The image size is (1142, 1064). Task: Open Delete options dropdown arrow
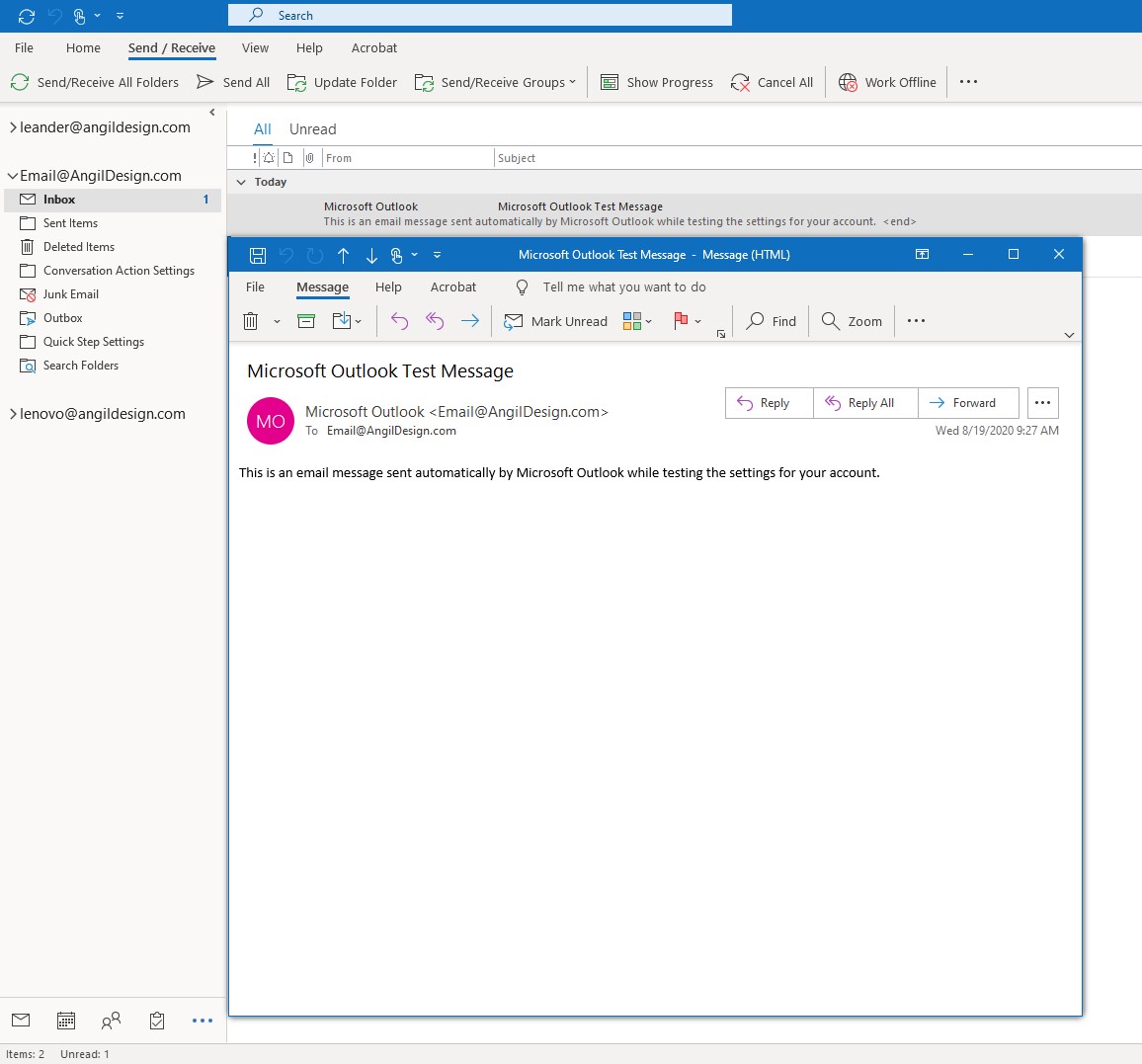coord(277,321)
